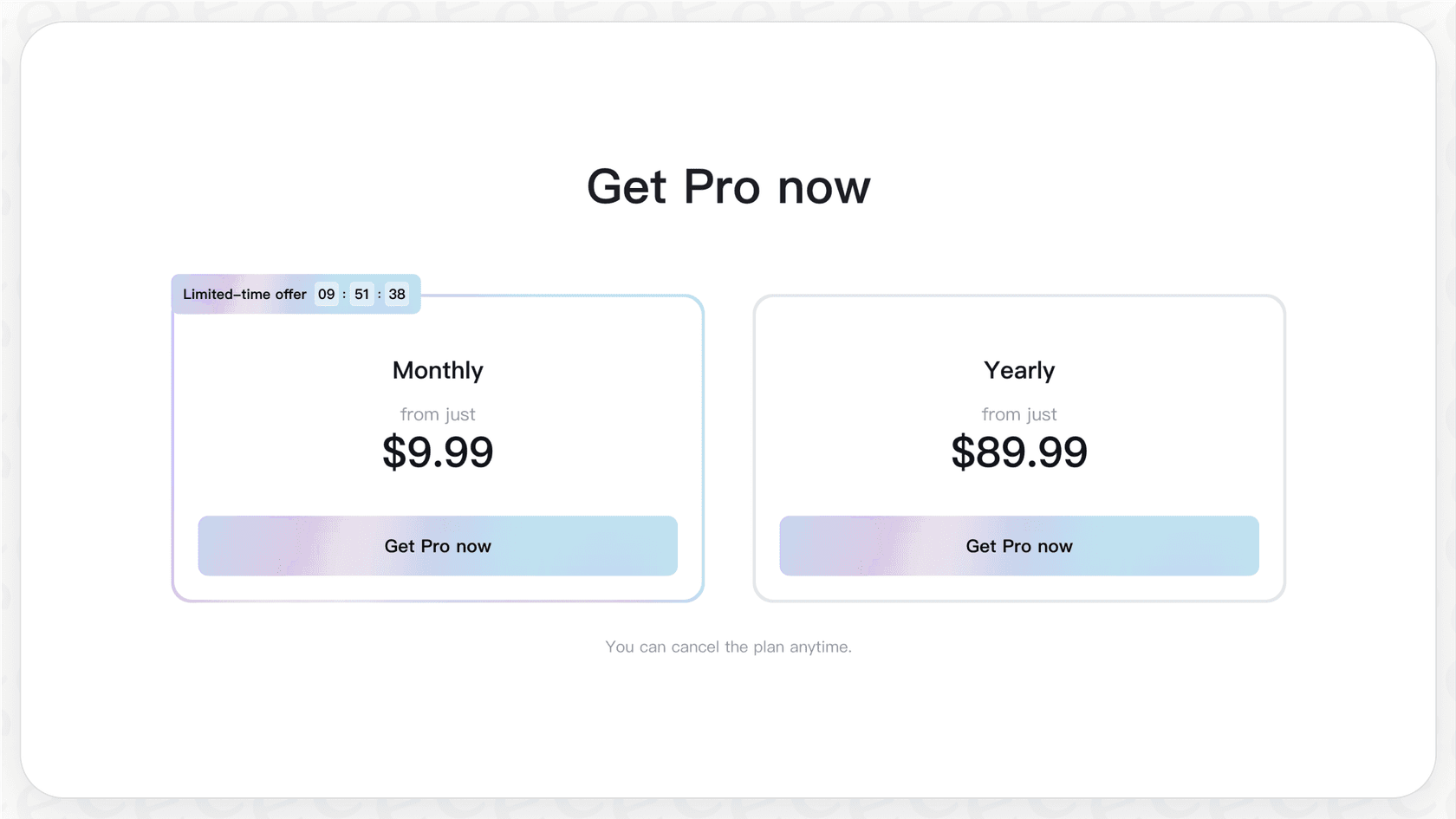This screenshot has width=1456, height=819.
Task: Click the cancel anytime disclaimer text
Action: click(x=729, y=647)
